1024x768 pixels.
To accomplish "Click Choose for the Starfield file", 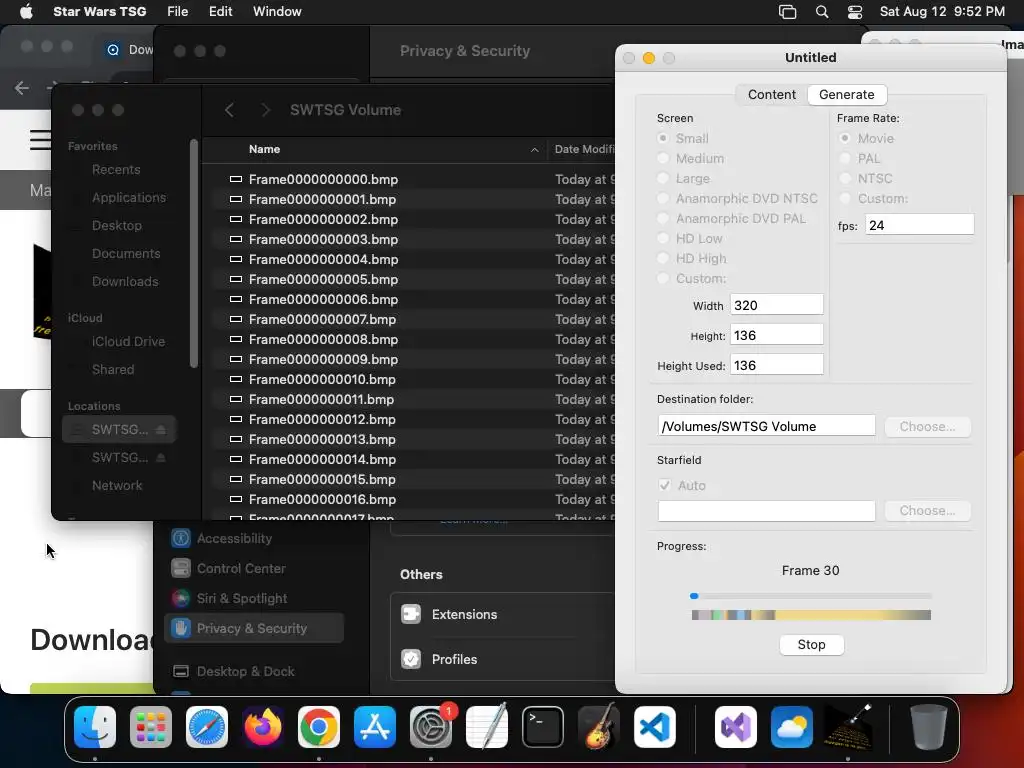I will tap(927, 511).
